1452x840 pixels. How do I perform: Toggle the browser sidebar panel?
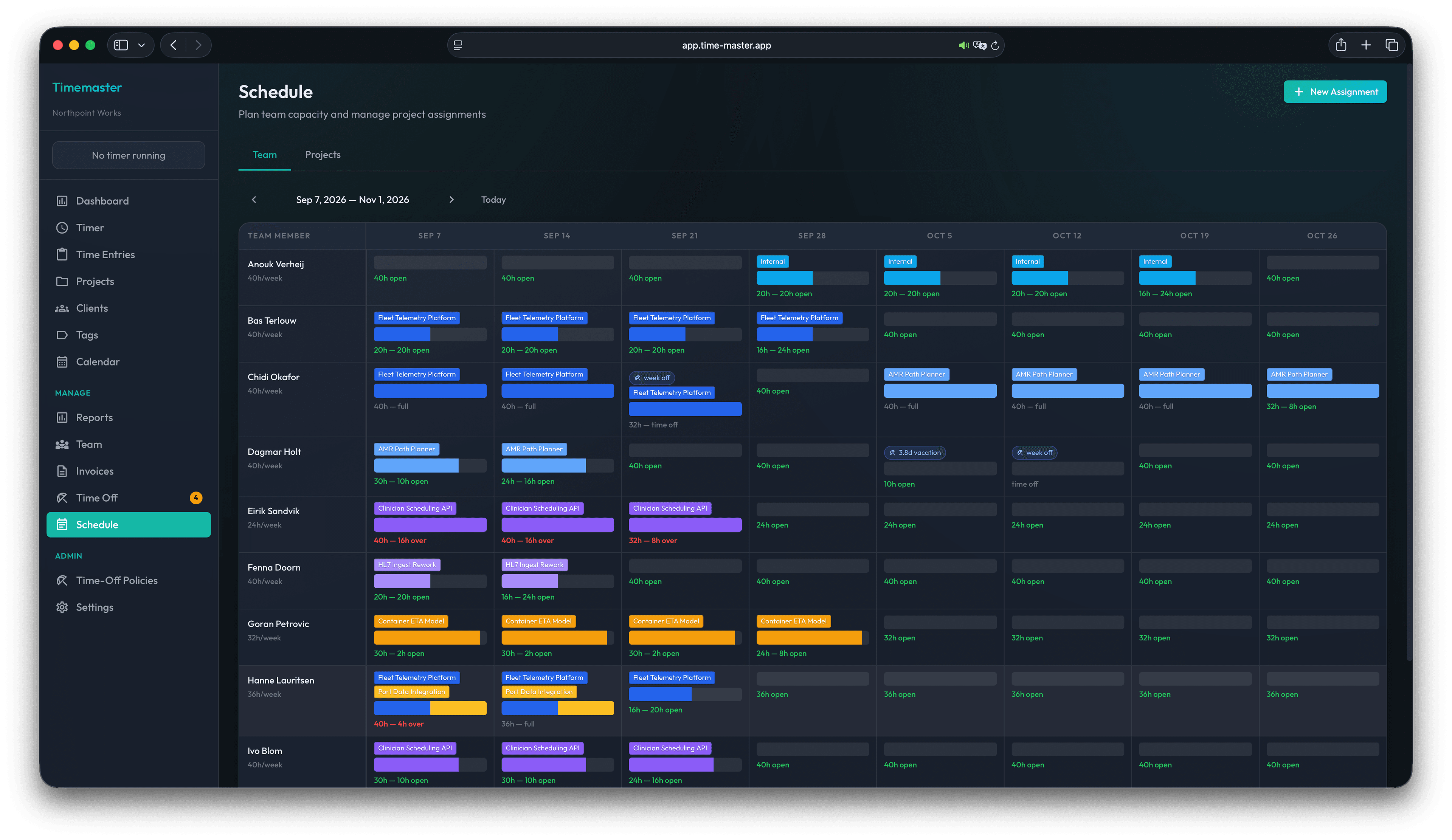tap(121, 45)
